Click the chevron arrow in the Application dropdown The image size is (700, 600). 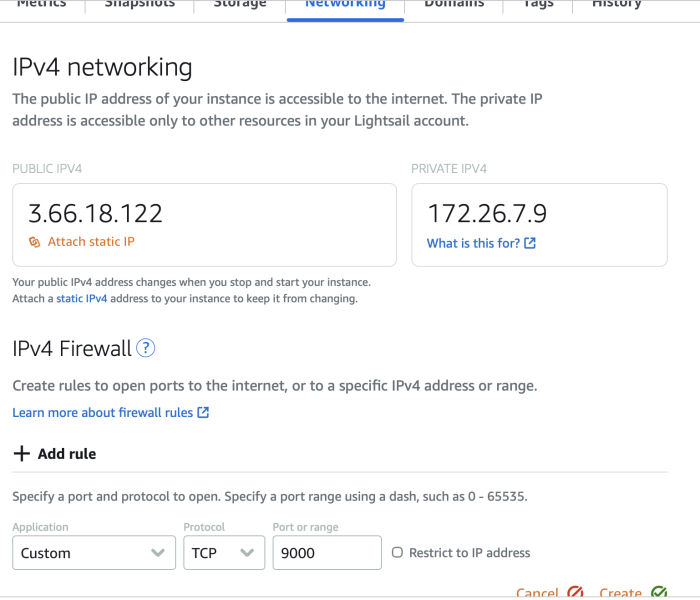(158, 553)
